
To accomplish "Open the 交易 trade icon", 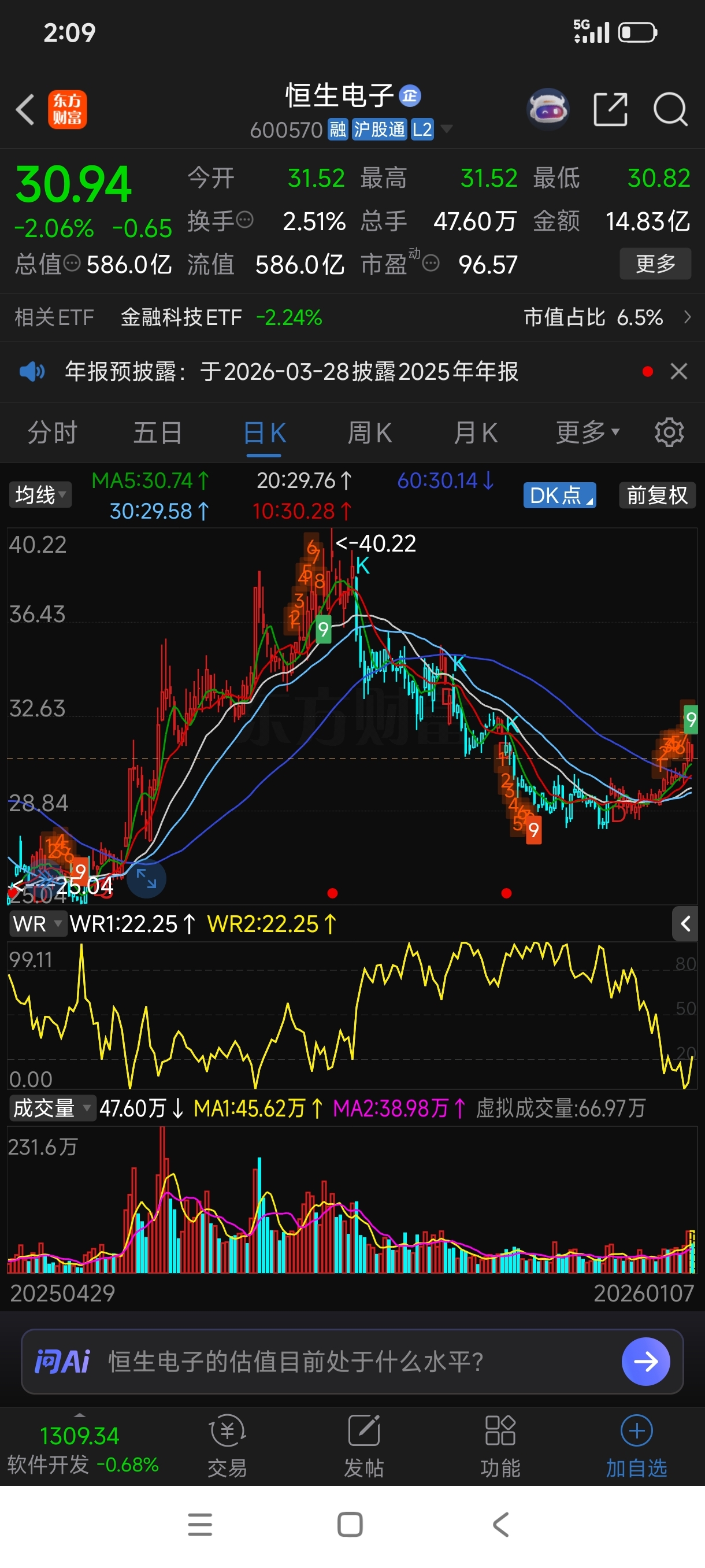I will (228, 1446).
